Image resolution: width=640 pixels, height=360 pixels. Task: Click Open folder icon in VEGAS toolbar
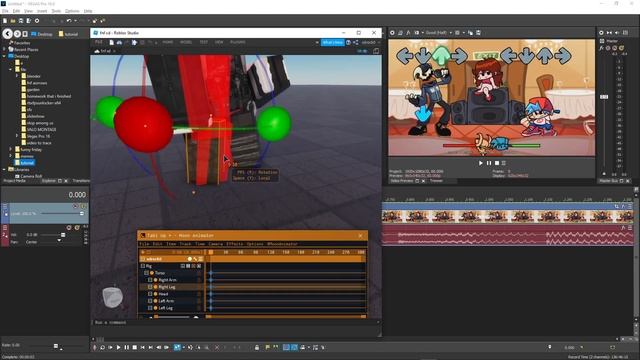(x=13, y=20)
